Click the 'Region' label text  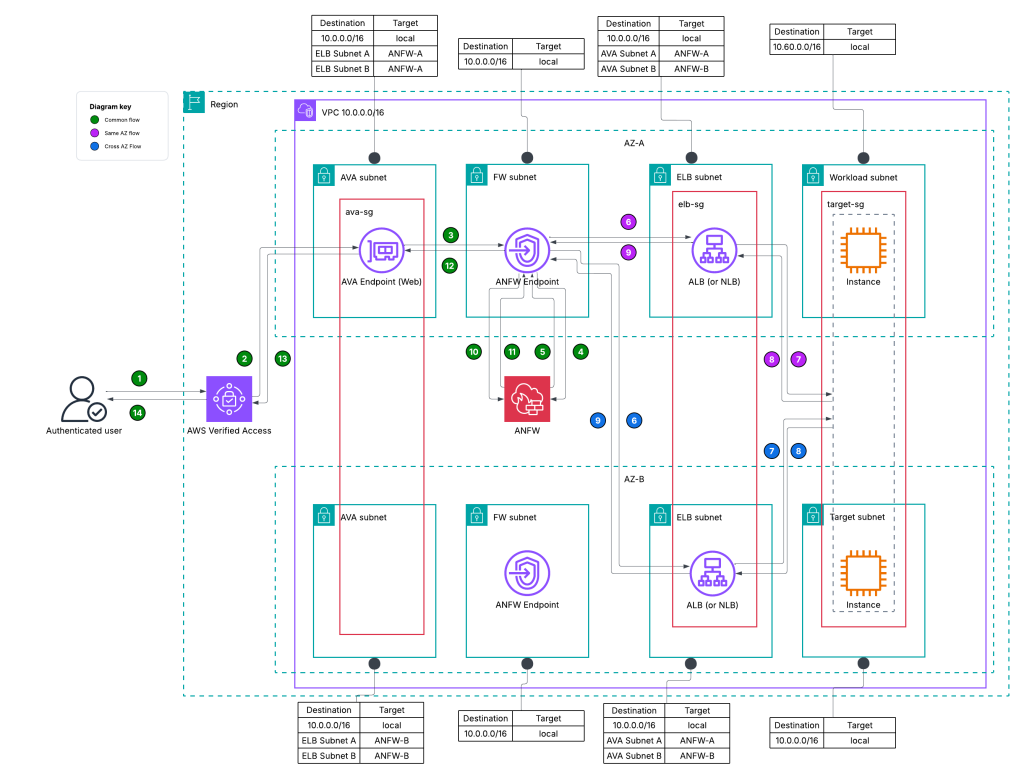[x=224, y=104]
